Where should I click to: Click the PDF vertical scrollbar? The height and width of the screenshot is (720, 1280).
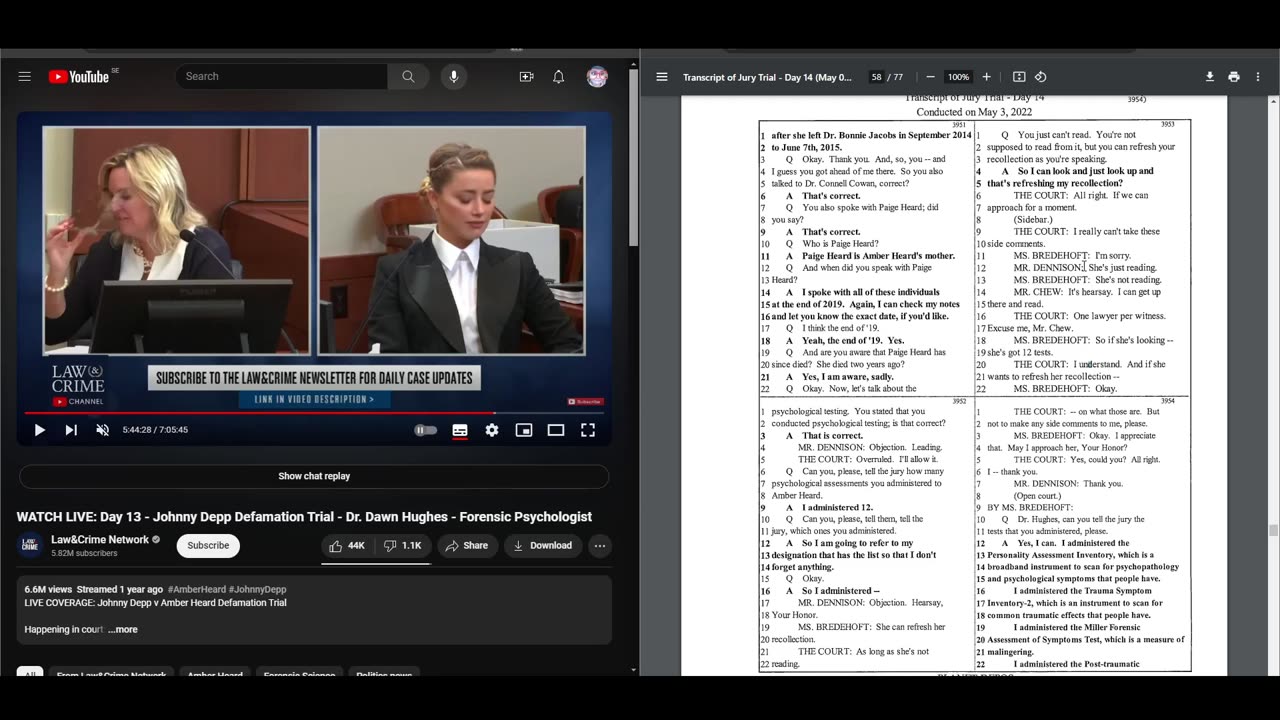coord(1273,530)
